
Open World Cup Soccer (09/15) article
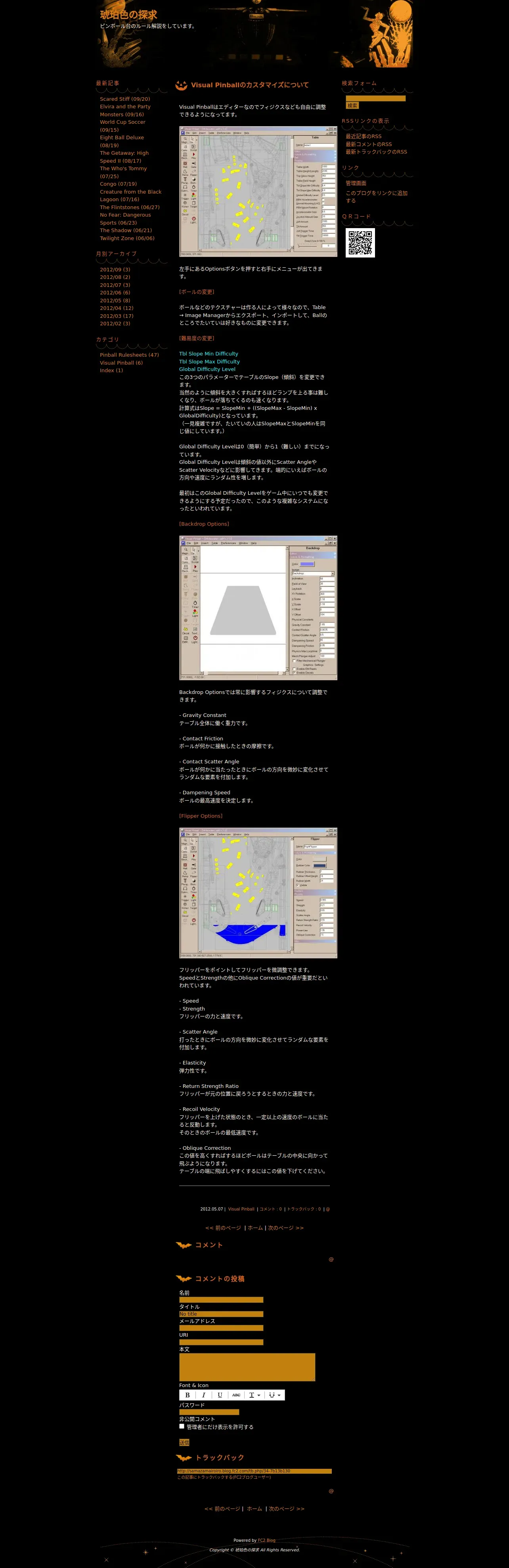pyautogui.click(x=123, y=125)
